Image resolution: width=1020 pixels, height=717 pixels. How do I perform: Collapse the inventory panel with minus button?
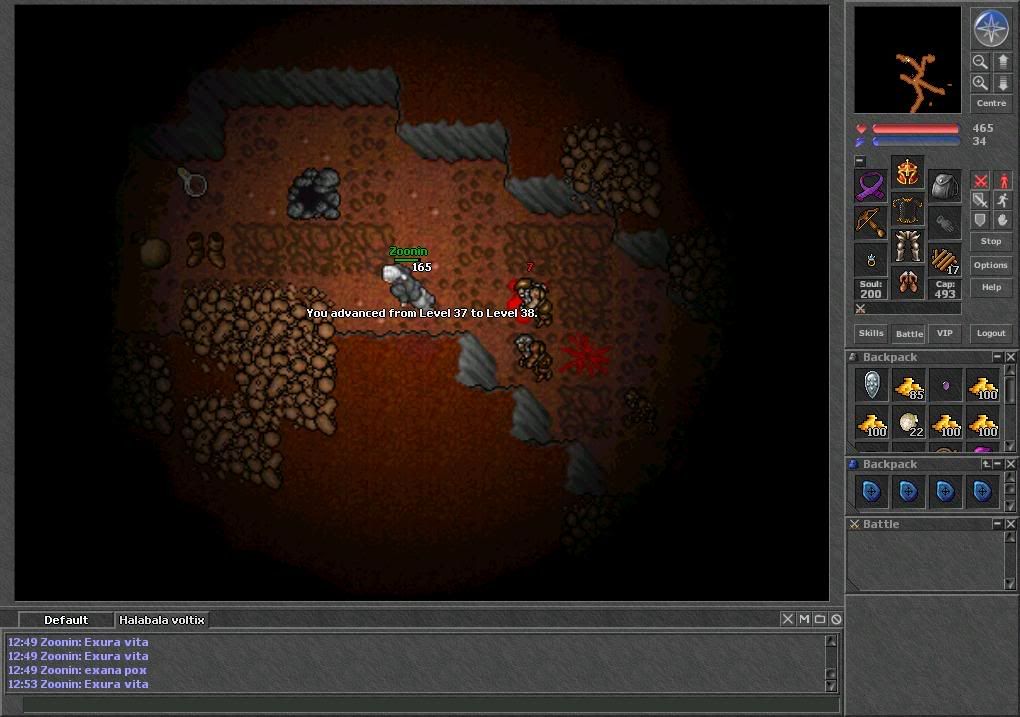[x=860, y=160]
